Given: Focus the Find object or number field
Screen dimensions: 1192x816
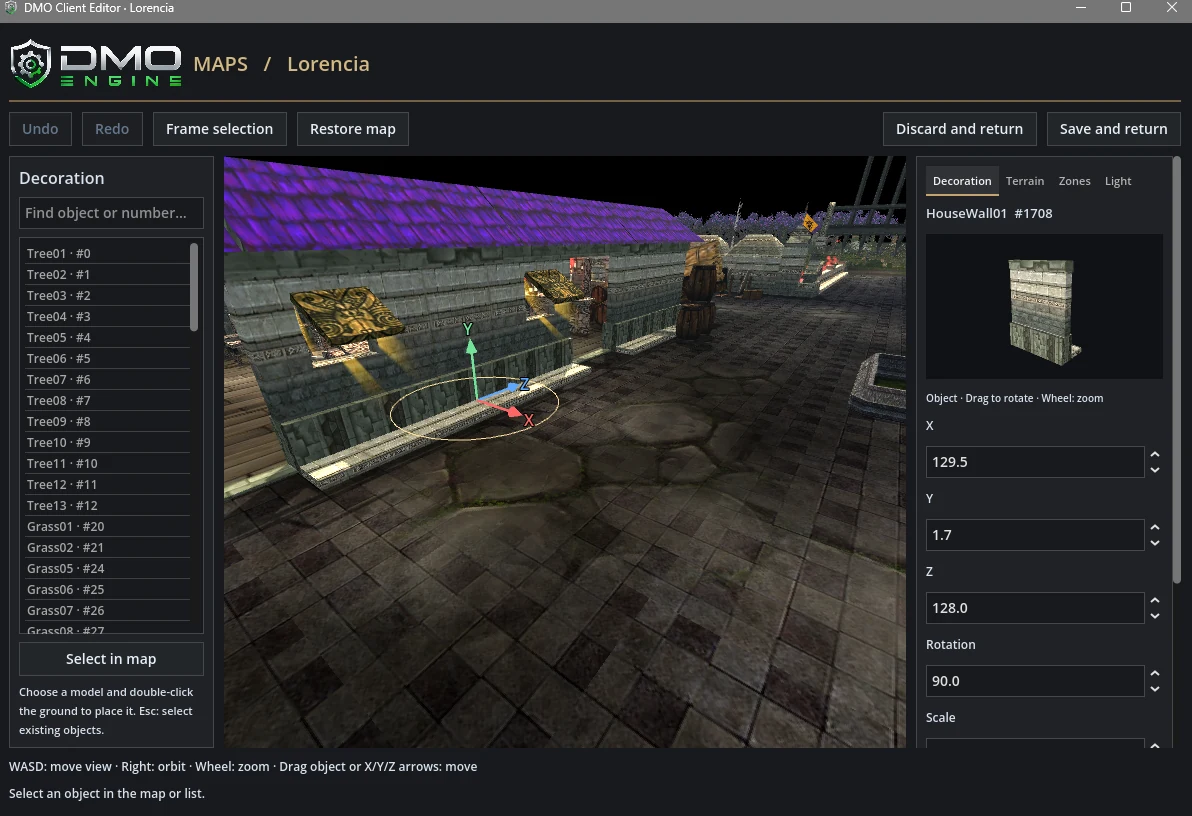Looking at the screenshot, I should coord(111,213).
